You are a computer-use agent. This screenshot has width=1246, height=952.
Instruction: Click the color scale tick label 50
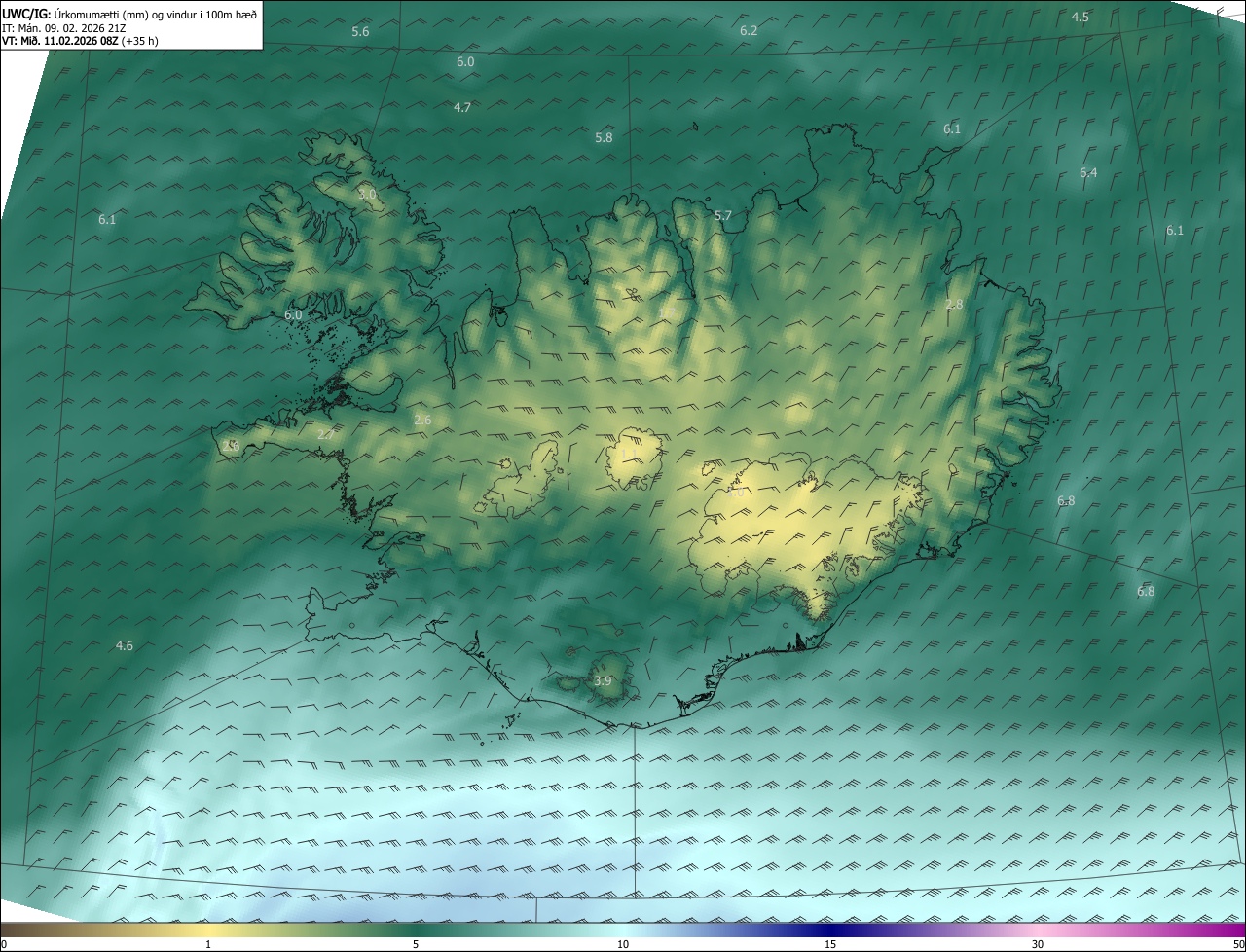pyautogui.click(x=1238, y=945)
